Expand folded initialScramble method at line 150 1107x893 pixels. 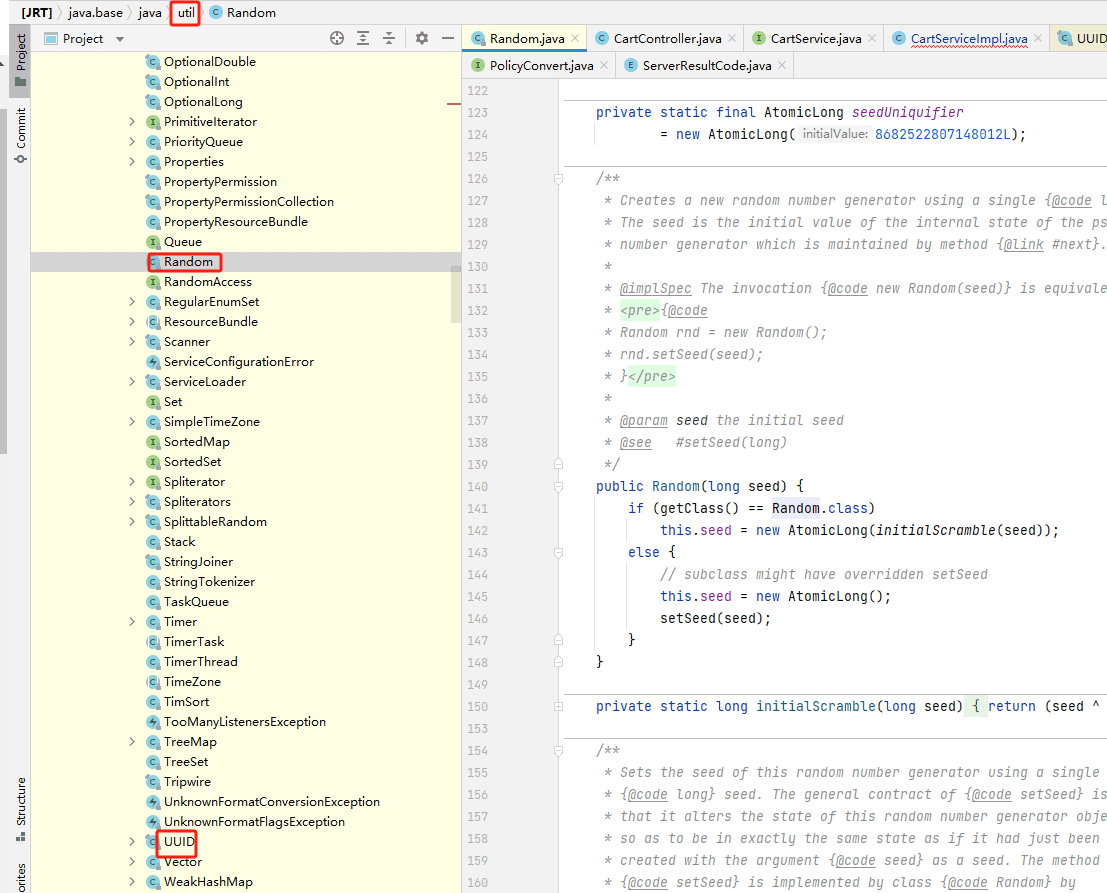pyautogui.click(x=558, y=707)
